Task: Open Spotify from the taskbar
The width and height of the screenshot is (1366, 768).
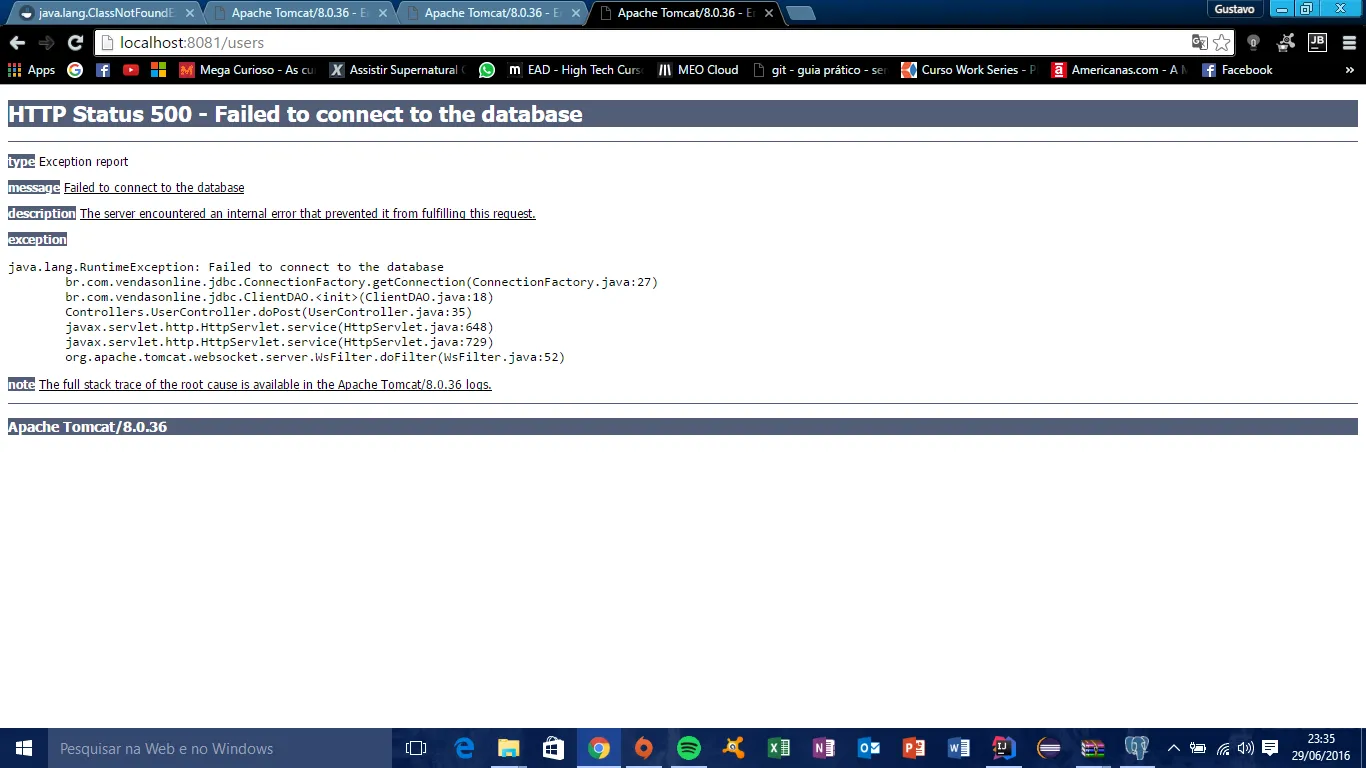Action: pos(689,748)
